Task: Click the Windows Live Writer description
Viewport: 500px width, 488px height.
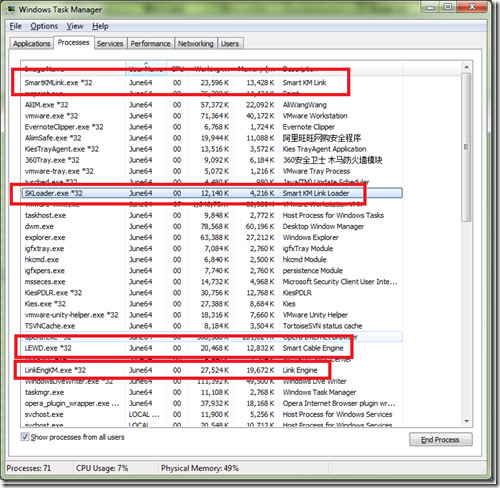Action: pyautogui.click(x=314, y=381)
